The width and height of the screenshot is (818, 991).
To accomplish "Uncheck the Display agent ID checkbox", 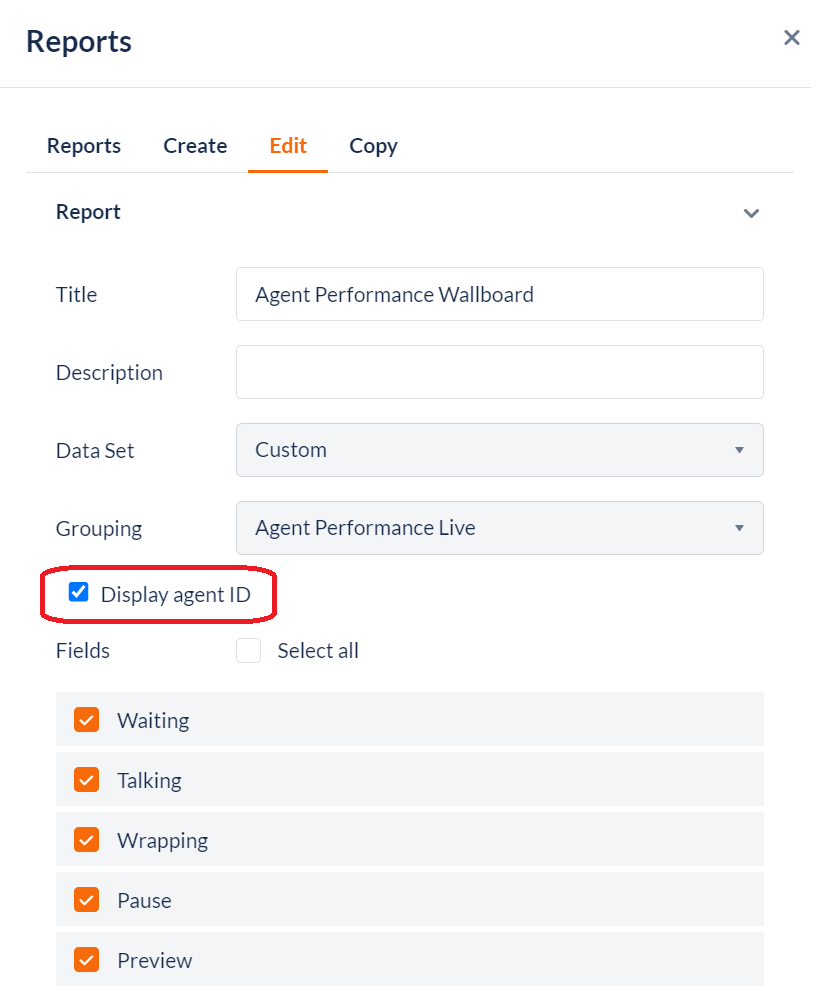I will click(x=78, y=593).
